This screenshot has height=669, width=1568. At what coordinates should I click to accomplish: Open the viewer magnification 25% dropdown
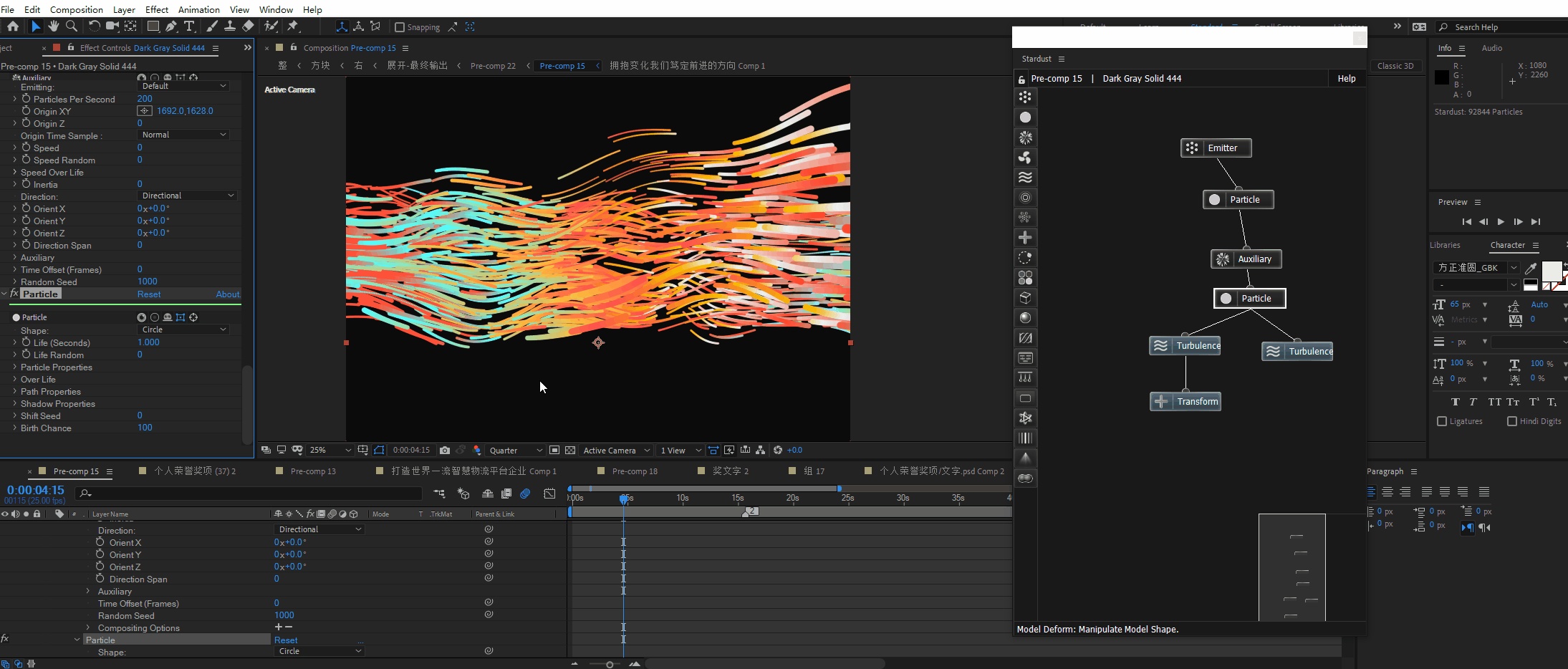(x=330, y=450)
